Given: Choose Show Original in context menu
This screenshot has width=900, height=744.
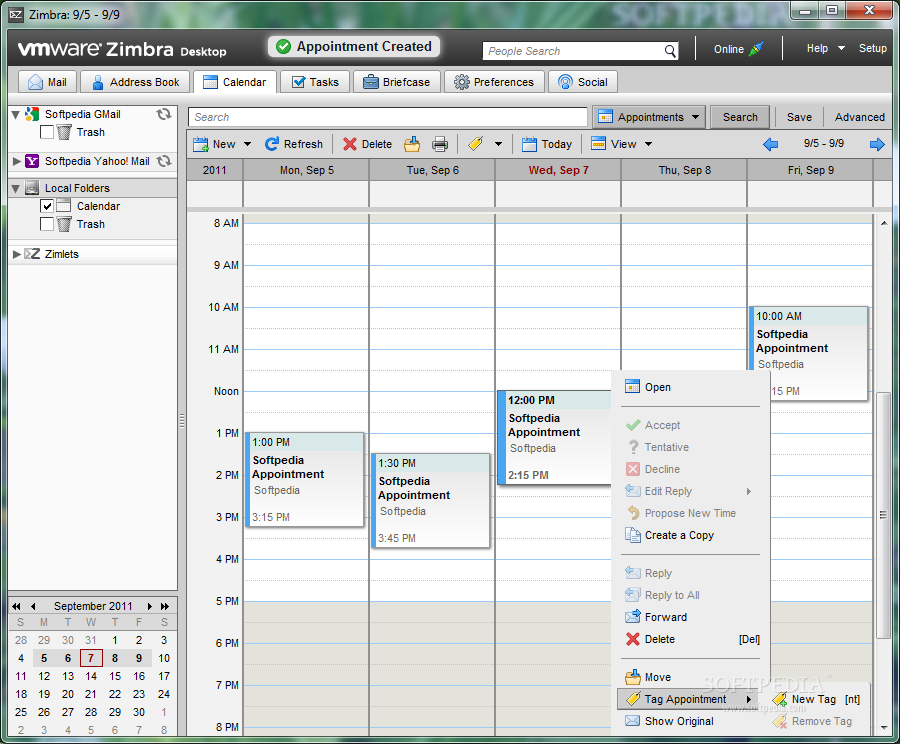Looking at the screenshot, I should click(691, 721).
